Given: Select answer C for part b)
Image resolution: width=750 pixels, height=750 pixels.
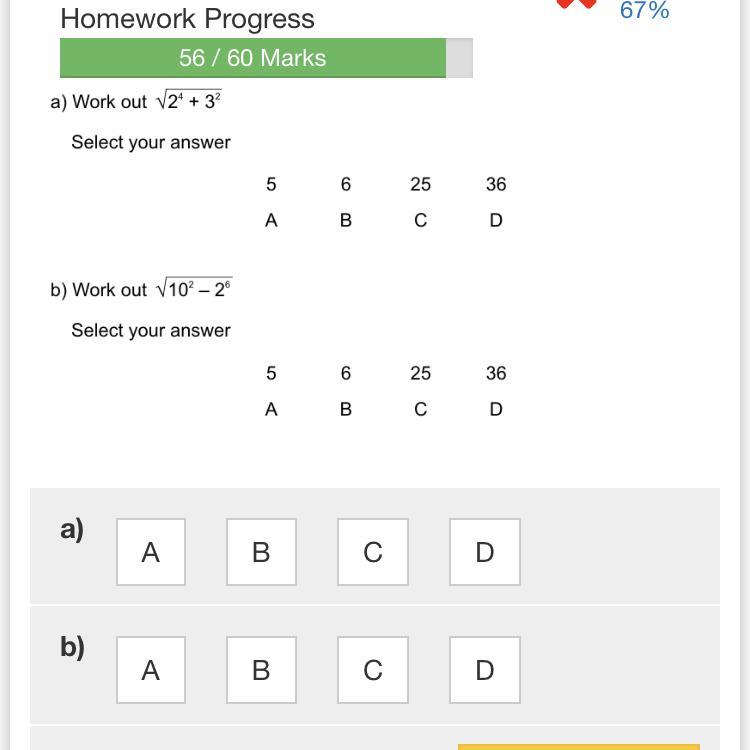Looking at the screenshot, I should (373, 670).
